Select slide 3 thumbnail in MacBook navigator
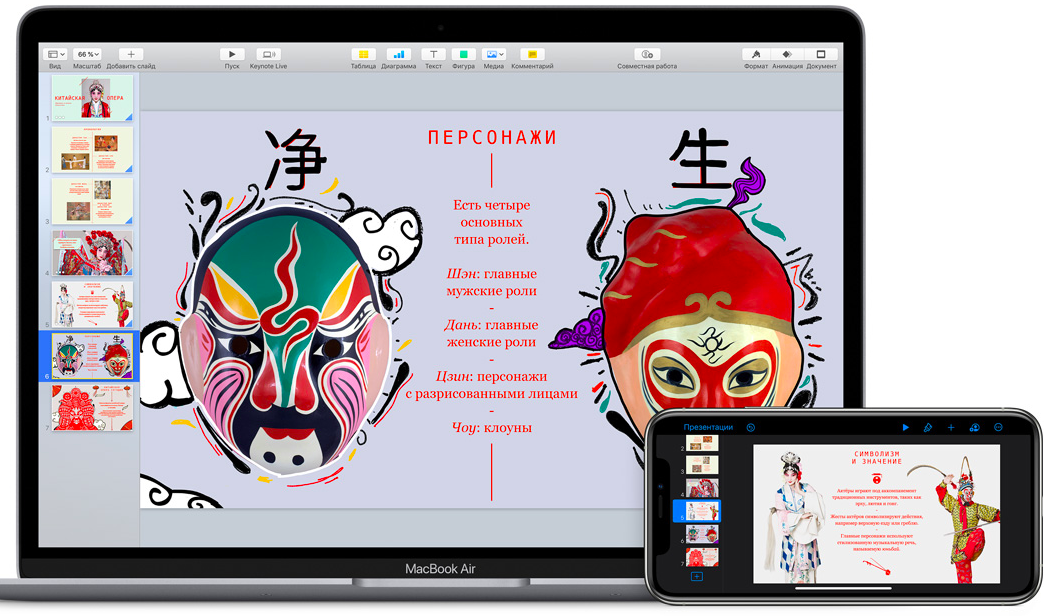 [x=92, y=201]
